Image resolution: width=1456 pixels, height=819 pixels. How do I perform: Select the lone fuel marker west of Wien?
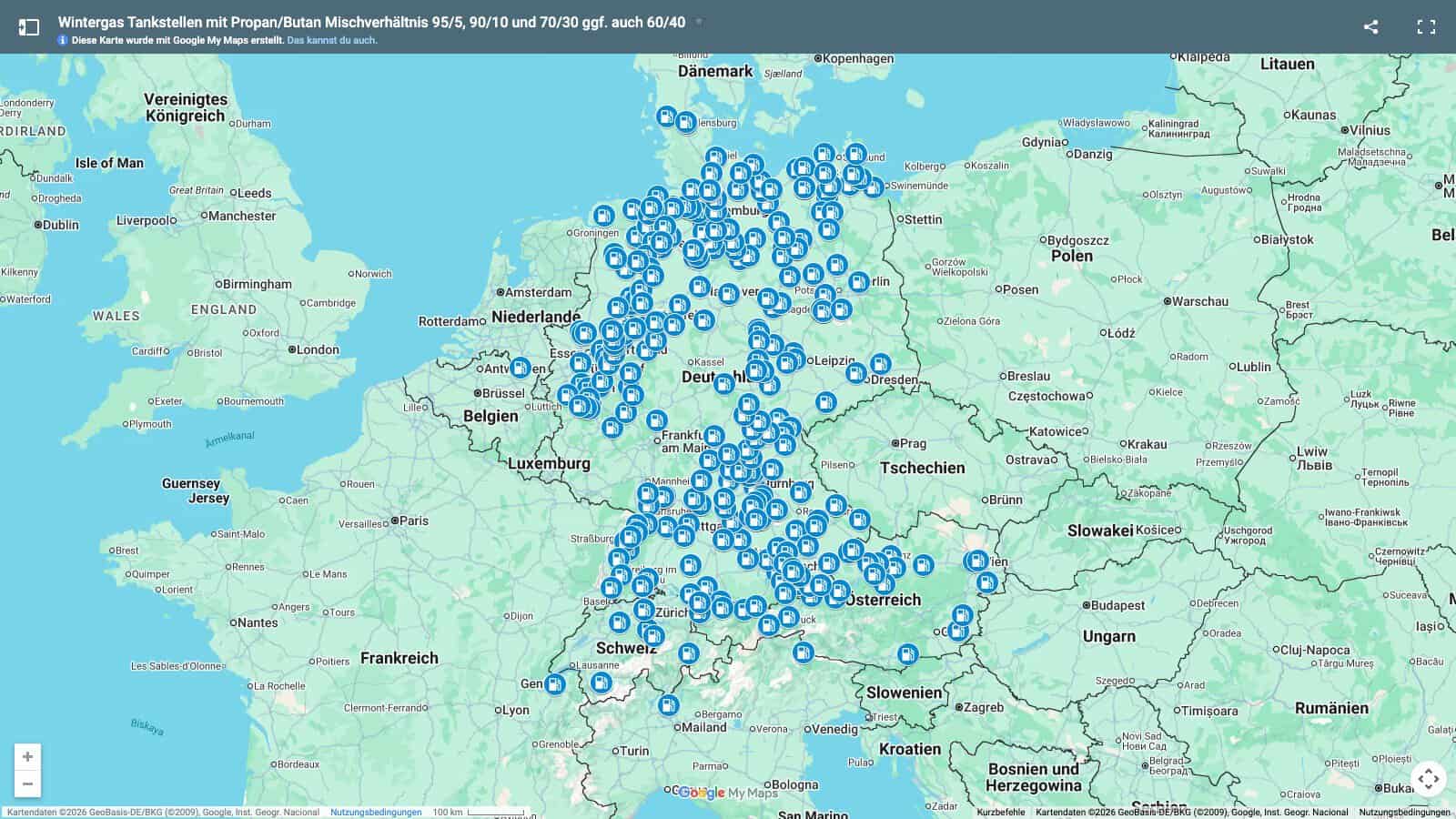pyautogui.click(x=923, y=565)
